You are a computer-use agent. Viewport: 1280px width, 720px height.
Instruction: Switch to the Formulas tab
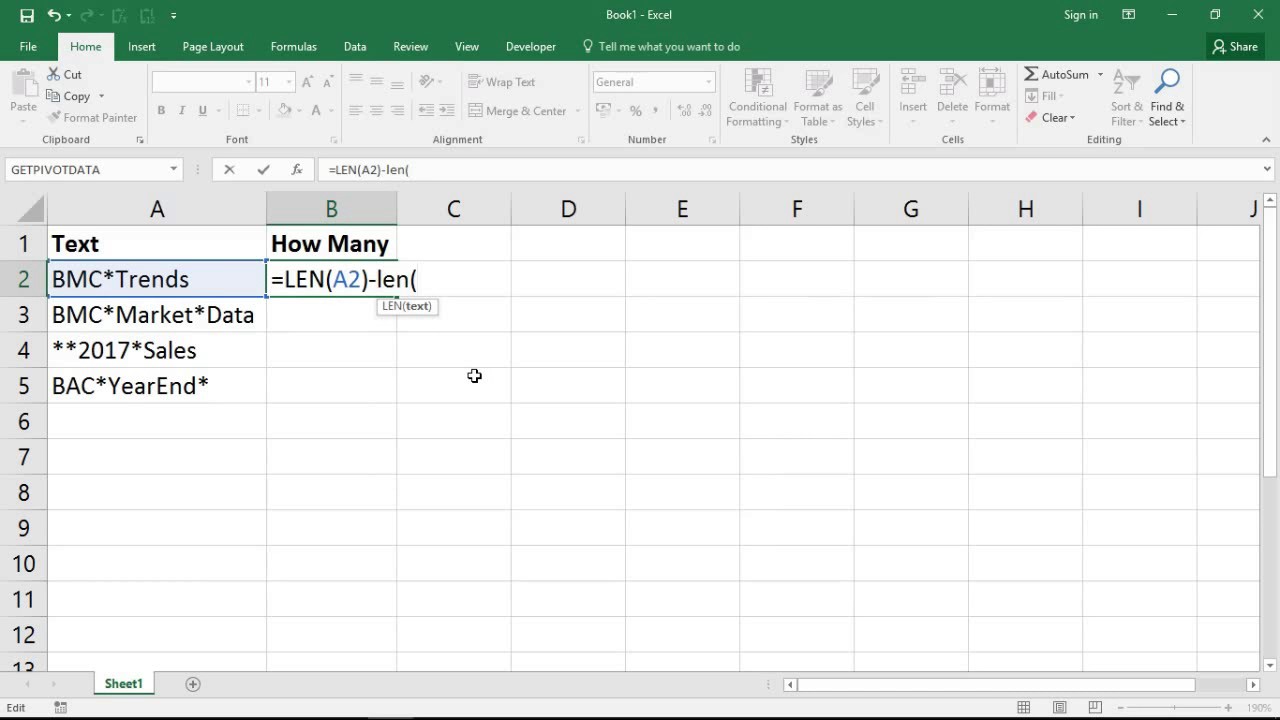(293, 47)
